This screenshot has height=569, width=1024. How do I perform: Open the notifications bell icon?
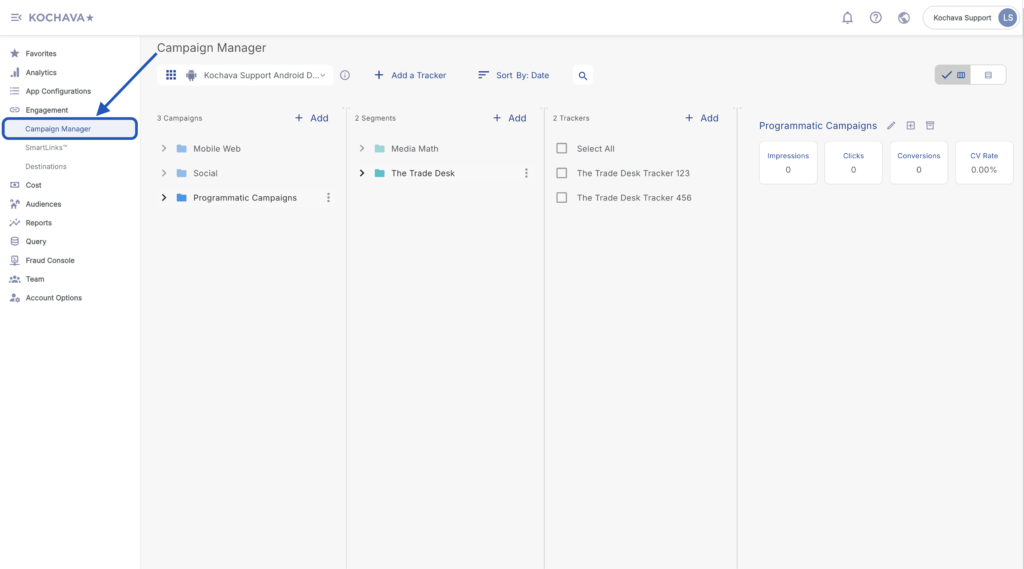coord(847,18)
